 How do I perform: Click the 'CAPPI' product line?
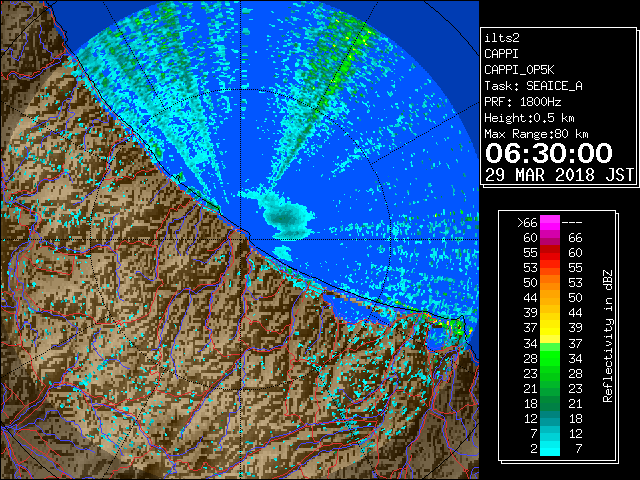pyautogui.click(x=501, y=54)
